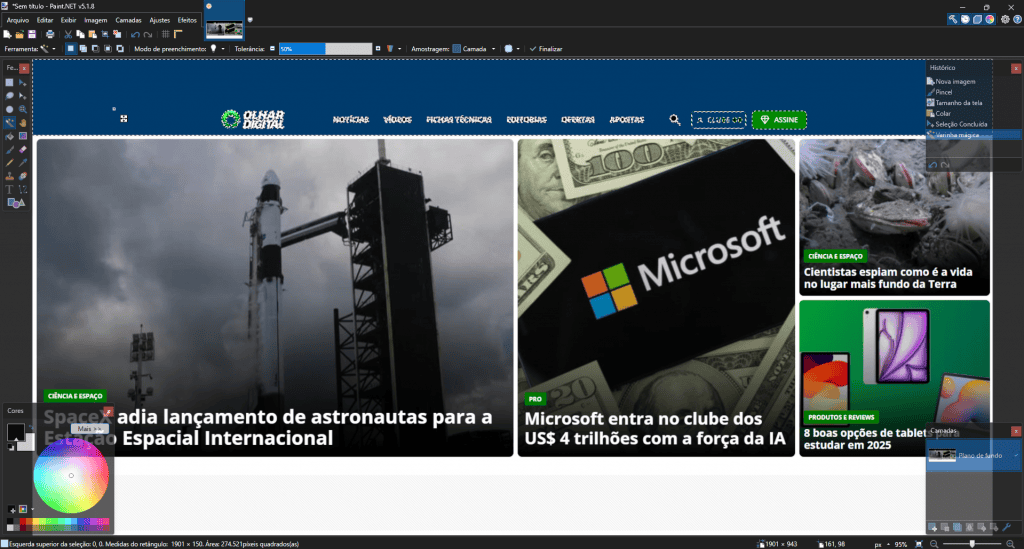
Task: Open the Camadas menu
Action: (x=128, y=20)
